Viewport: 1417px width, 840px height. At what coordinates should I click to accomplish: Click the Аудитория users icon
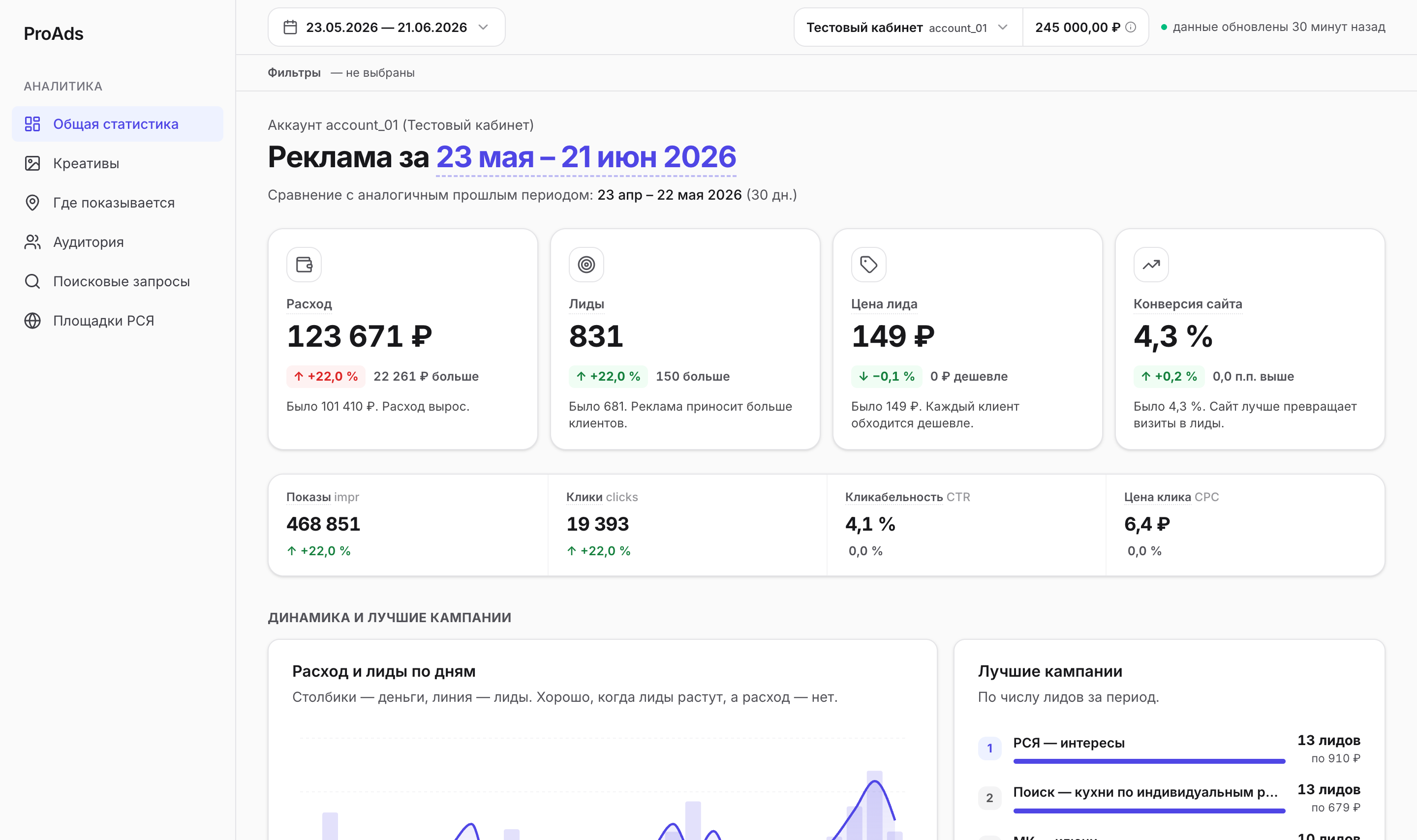click(x=32, y=242)
